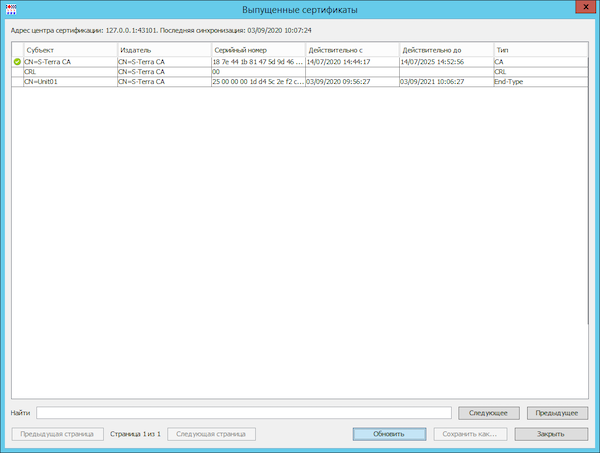Click the Сохранить как... button

tap(470, 434)
